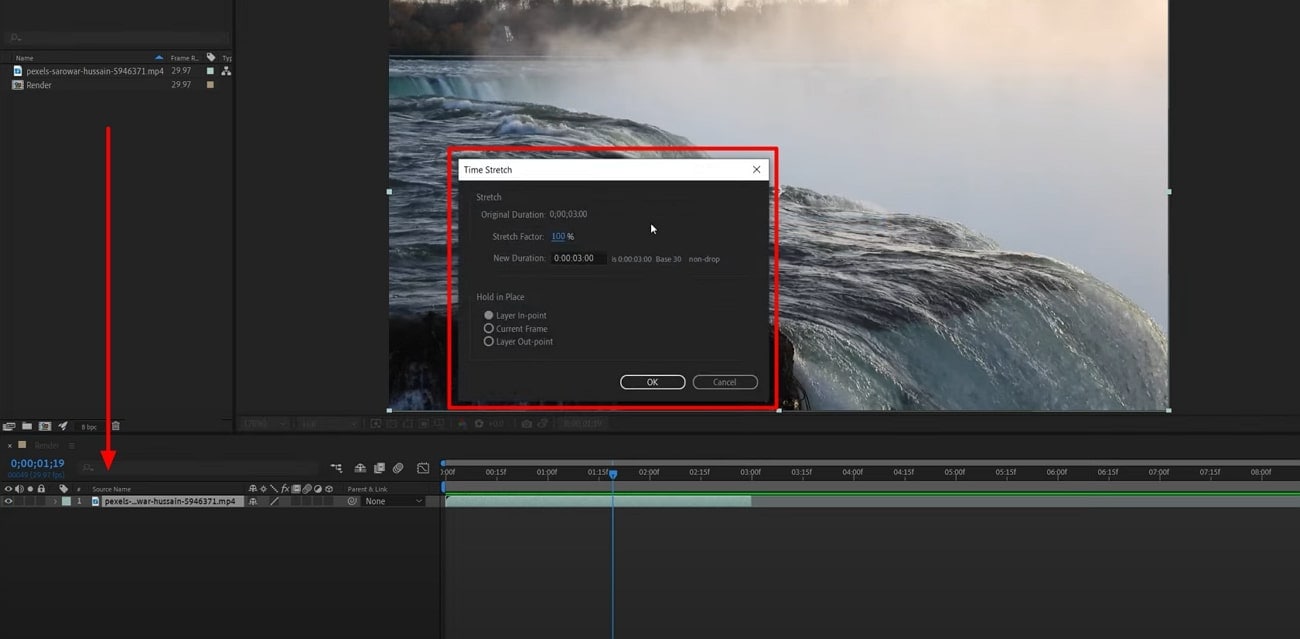Click the playhead marker on the time ruler
Viewport: 1300px width, 639px height.
613,474
